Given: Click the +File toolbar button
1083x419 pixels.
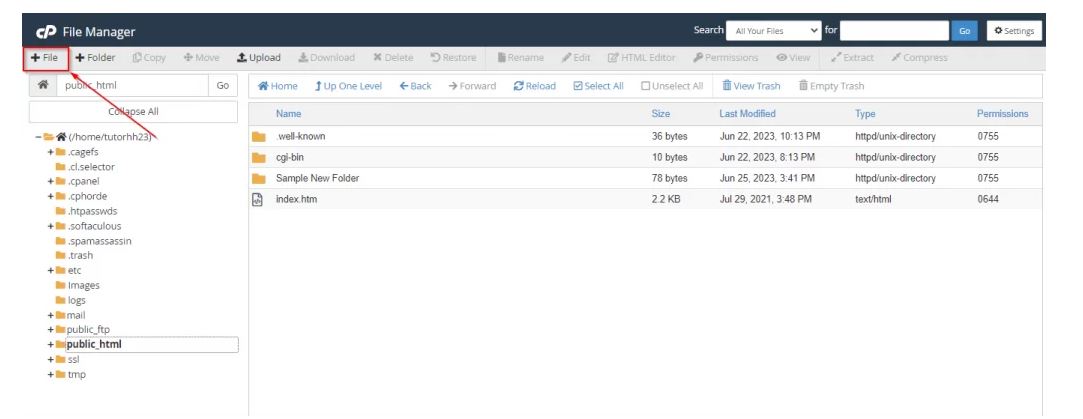Looking at the screenshot, I should coord(45,58).
